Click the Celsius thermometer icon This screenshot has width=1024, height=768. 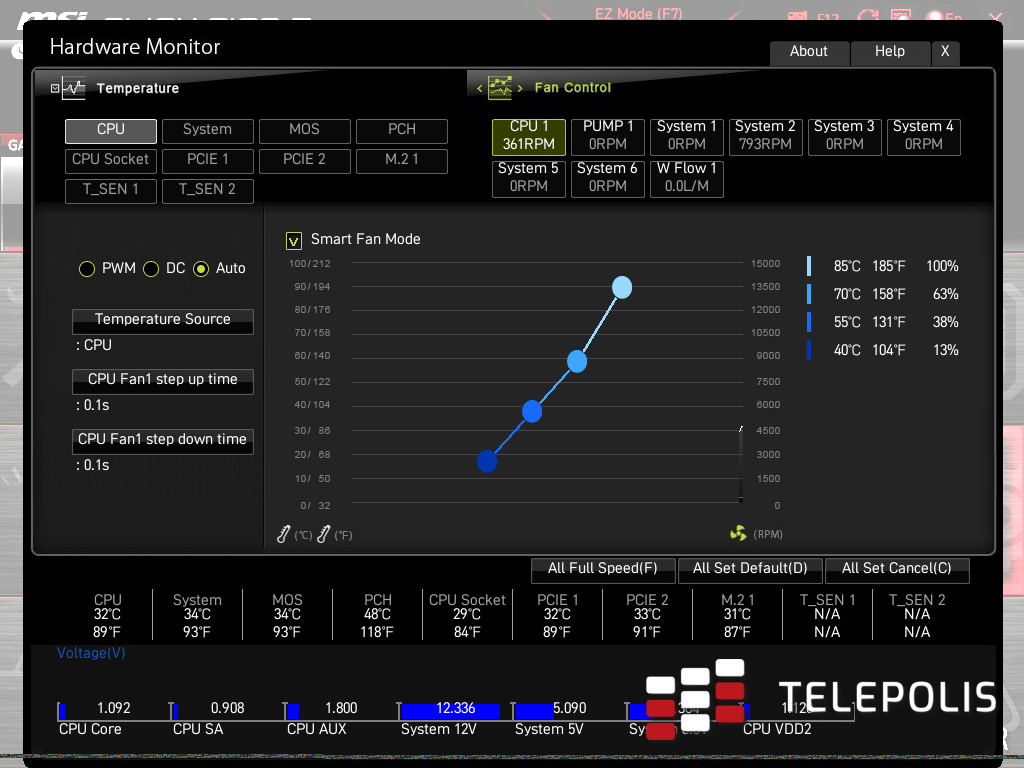[284, 535]
